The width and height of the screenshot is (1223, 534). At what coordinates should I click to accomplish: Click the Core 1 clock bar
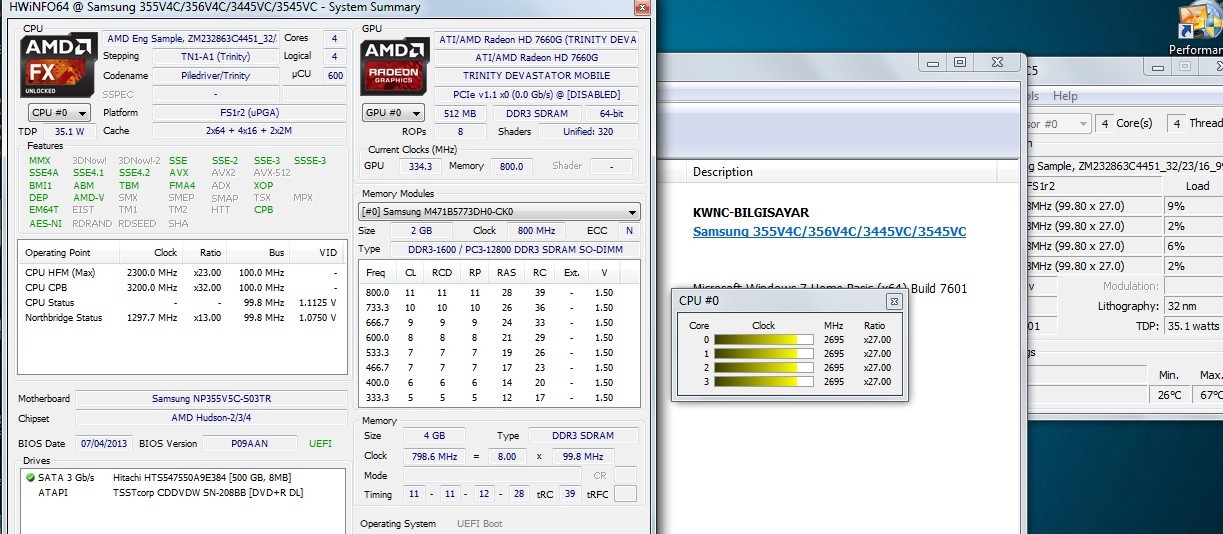(x=764, y=353)
